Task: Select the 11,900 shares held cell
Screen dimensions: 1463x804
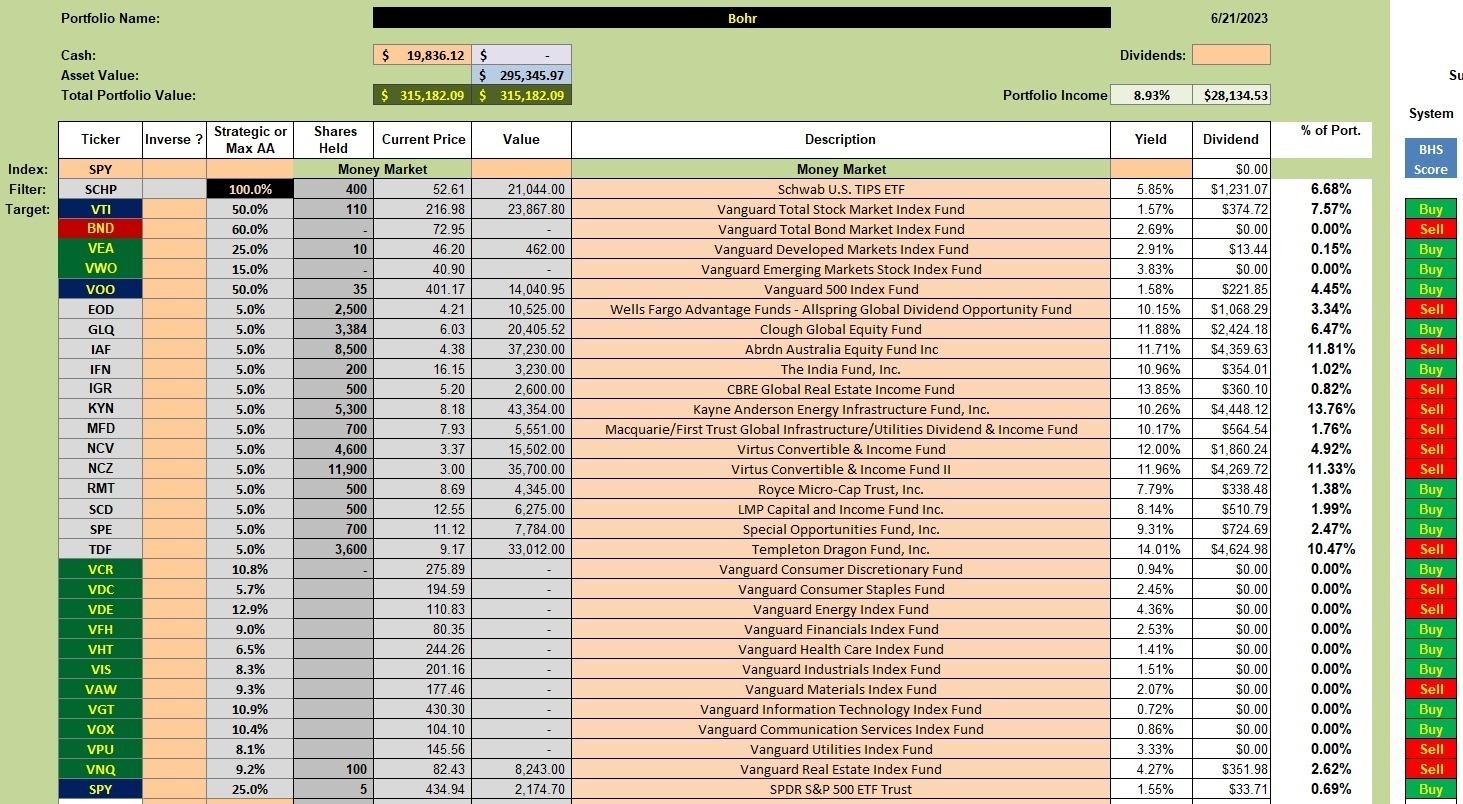Action: (x=334, y=469)
